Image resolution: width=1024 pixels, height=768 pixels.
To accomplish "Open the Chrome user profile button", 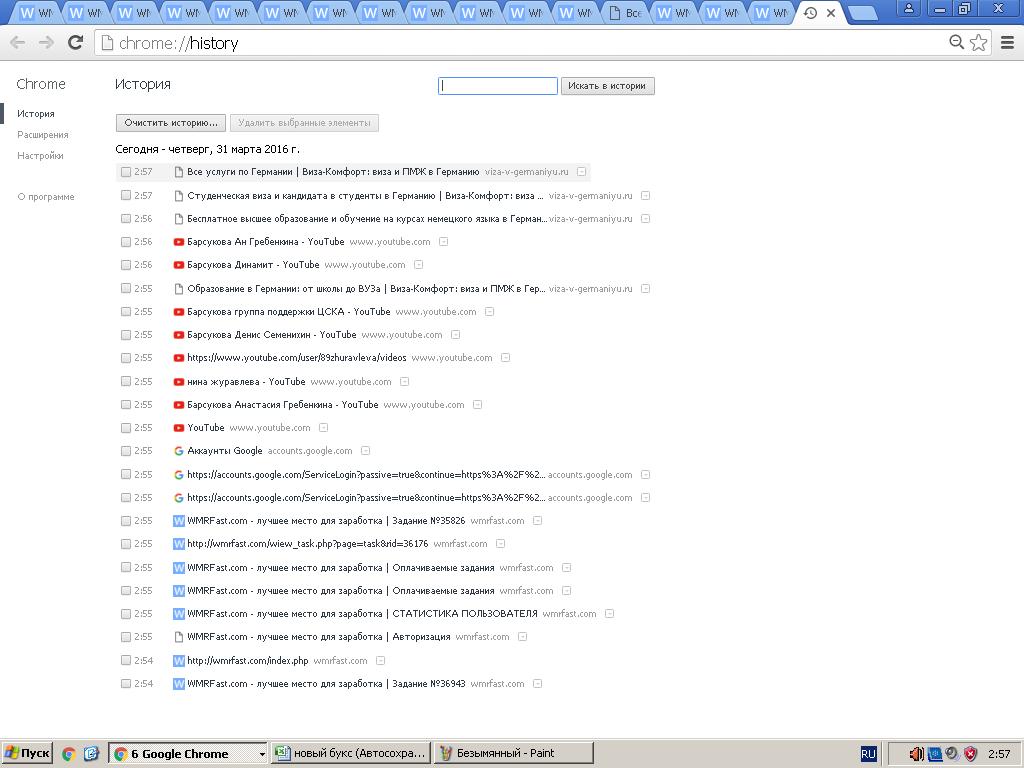I will (x=908, y=8).
